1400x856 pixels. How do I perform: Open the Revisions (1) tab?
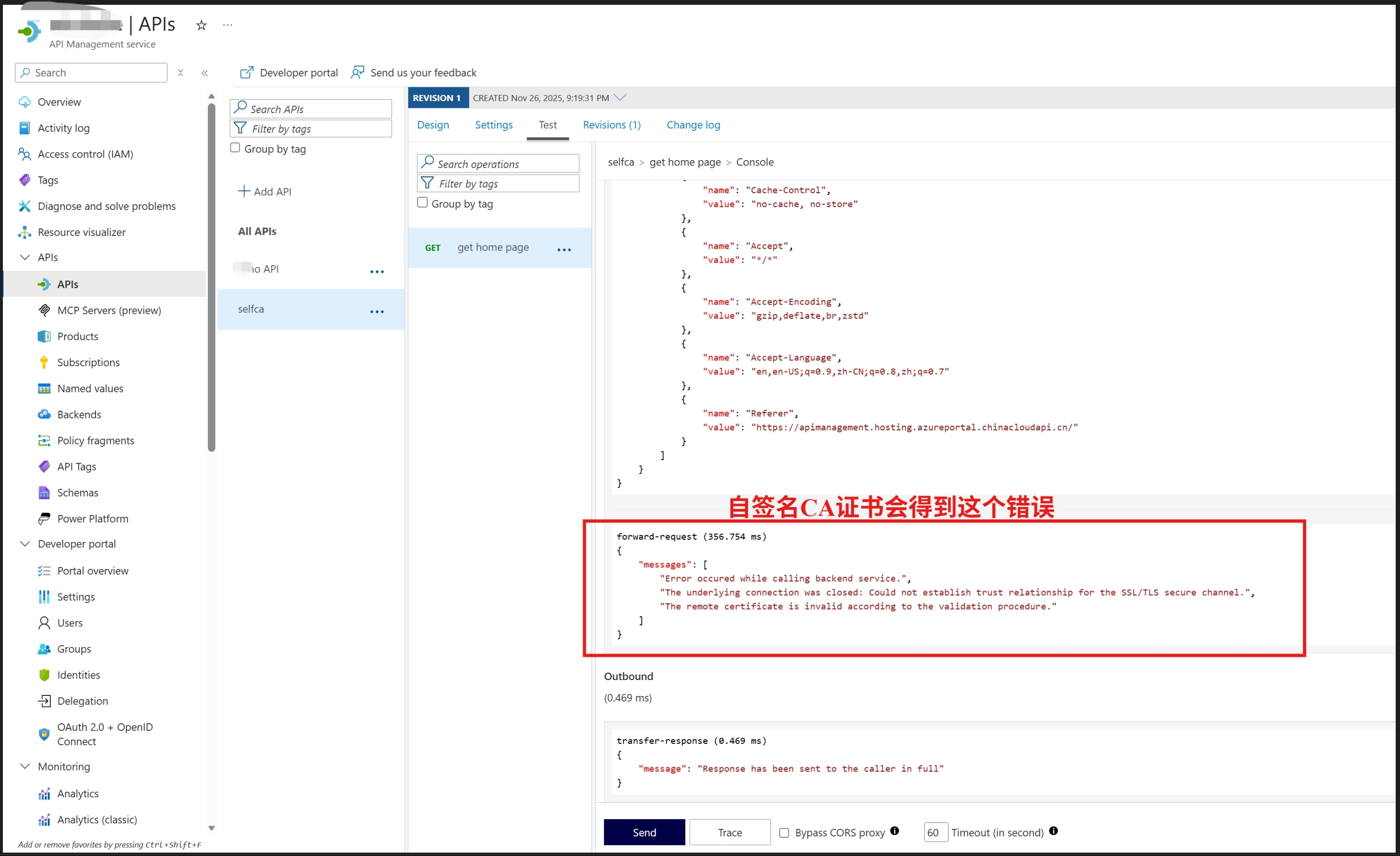[612, 125]
